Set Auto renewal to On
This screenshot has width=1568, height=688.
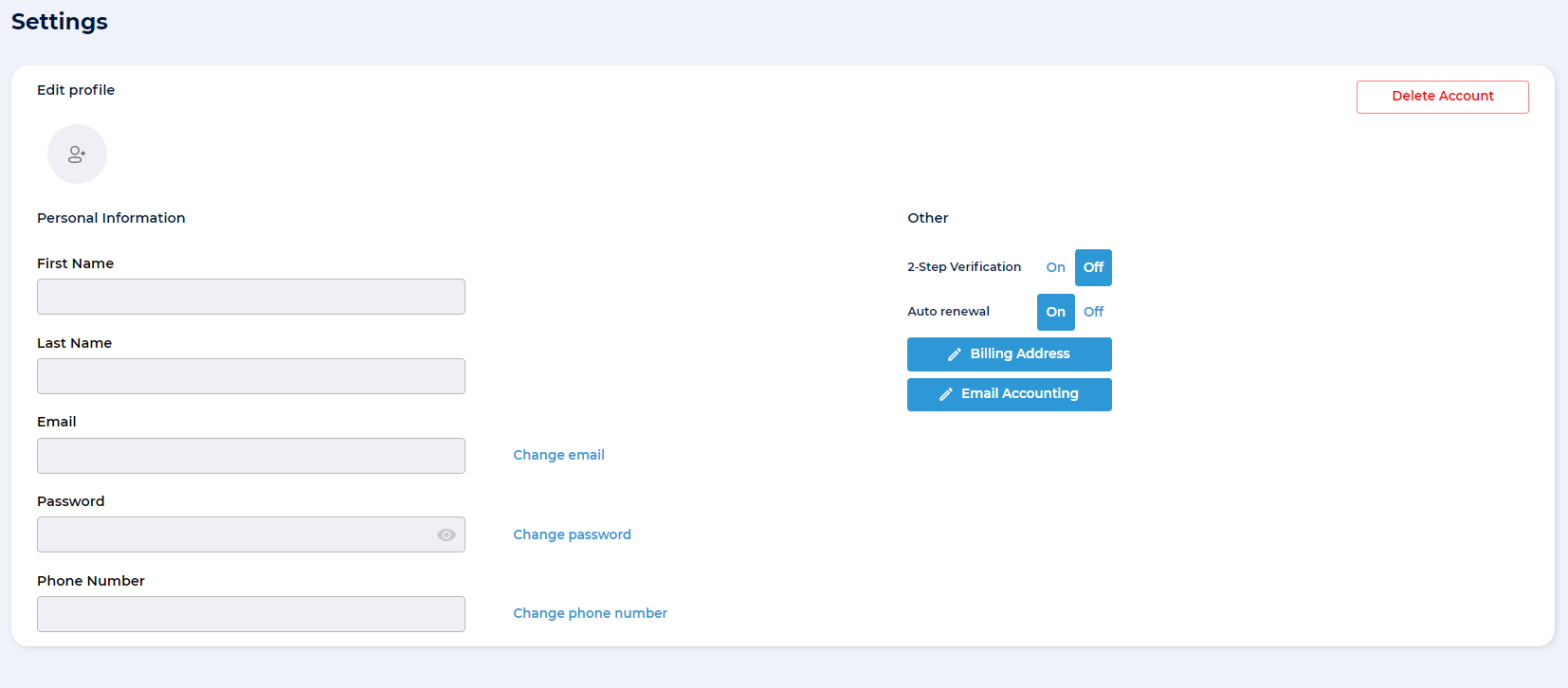(1055, 313)
